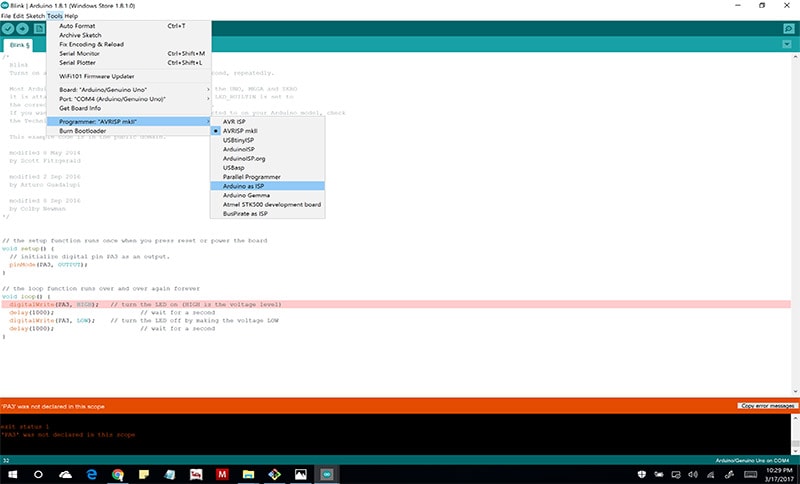Click Copy error messages button

coord(767,405)
